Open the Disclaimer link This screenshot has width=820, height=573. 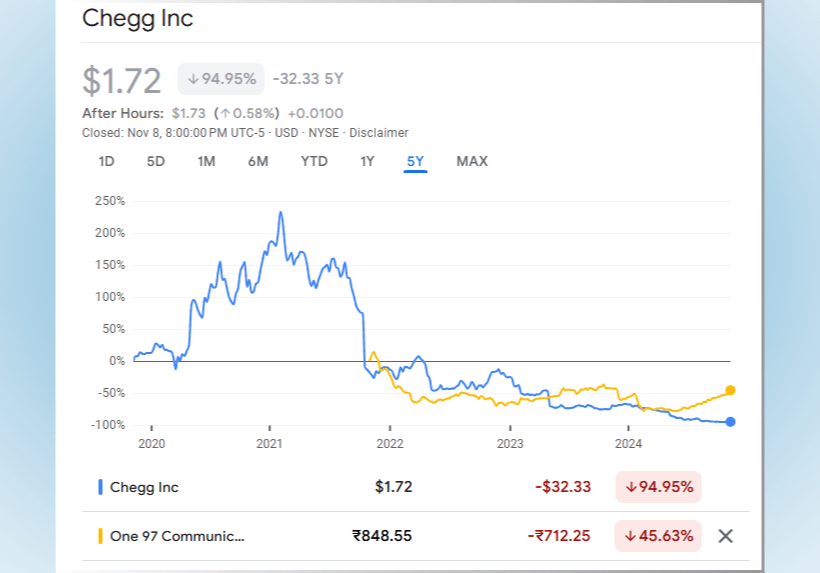pos(383,133)
